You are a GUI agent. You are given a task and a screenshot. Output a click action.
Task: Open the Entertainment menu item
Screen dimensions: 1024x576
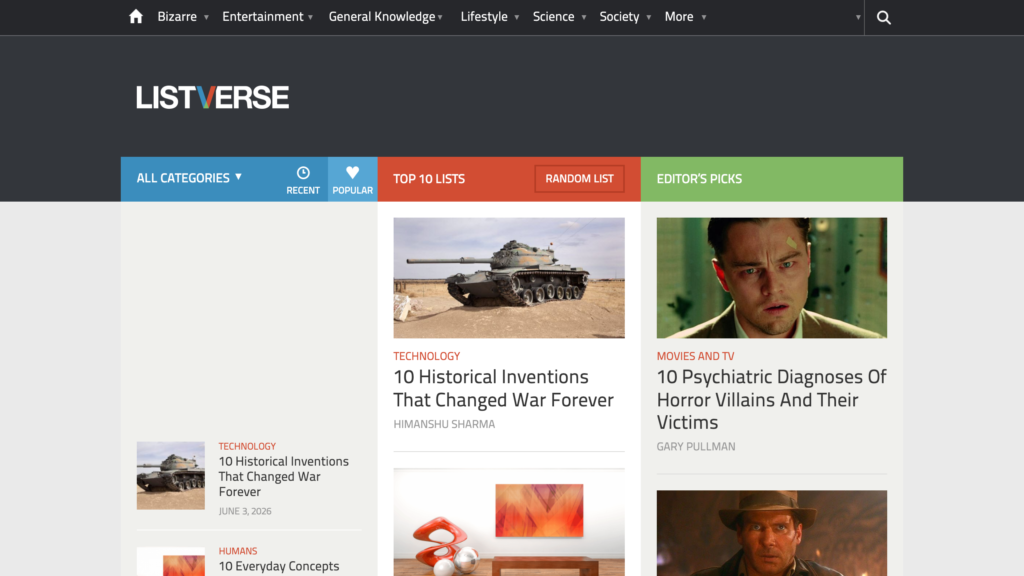pos(263,16)
